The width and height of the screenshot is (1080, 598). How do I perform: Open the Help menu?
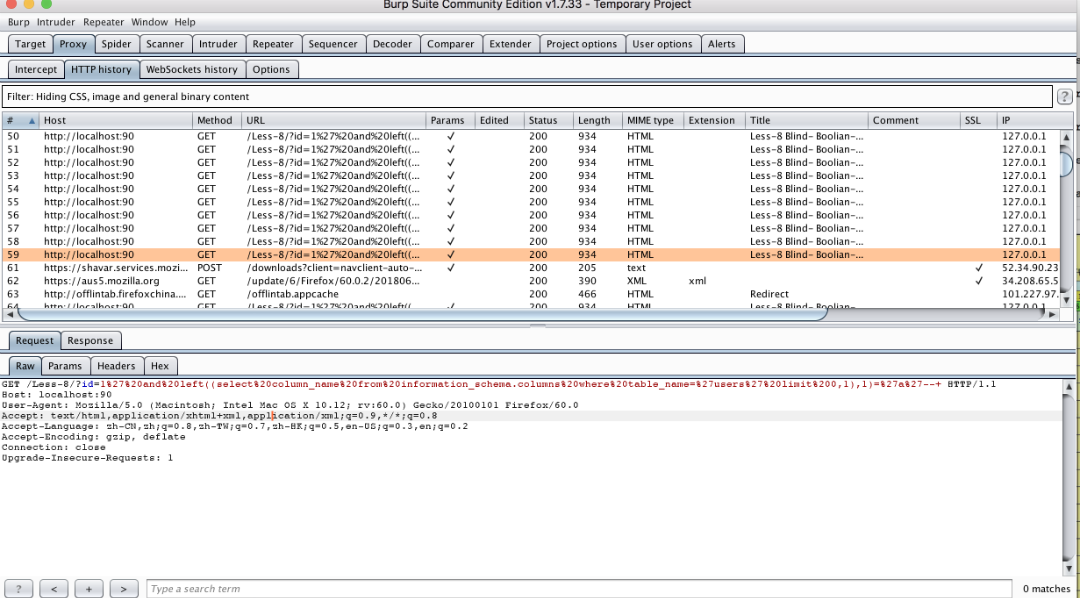pos(185,22)
